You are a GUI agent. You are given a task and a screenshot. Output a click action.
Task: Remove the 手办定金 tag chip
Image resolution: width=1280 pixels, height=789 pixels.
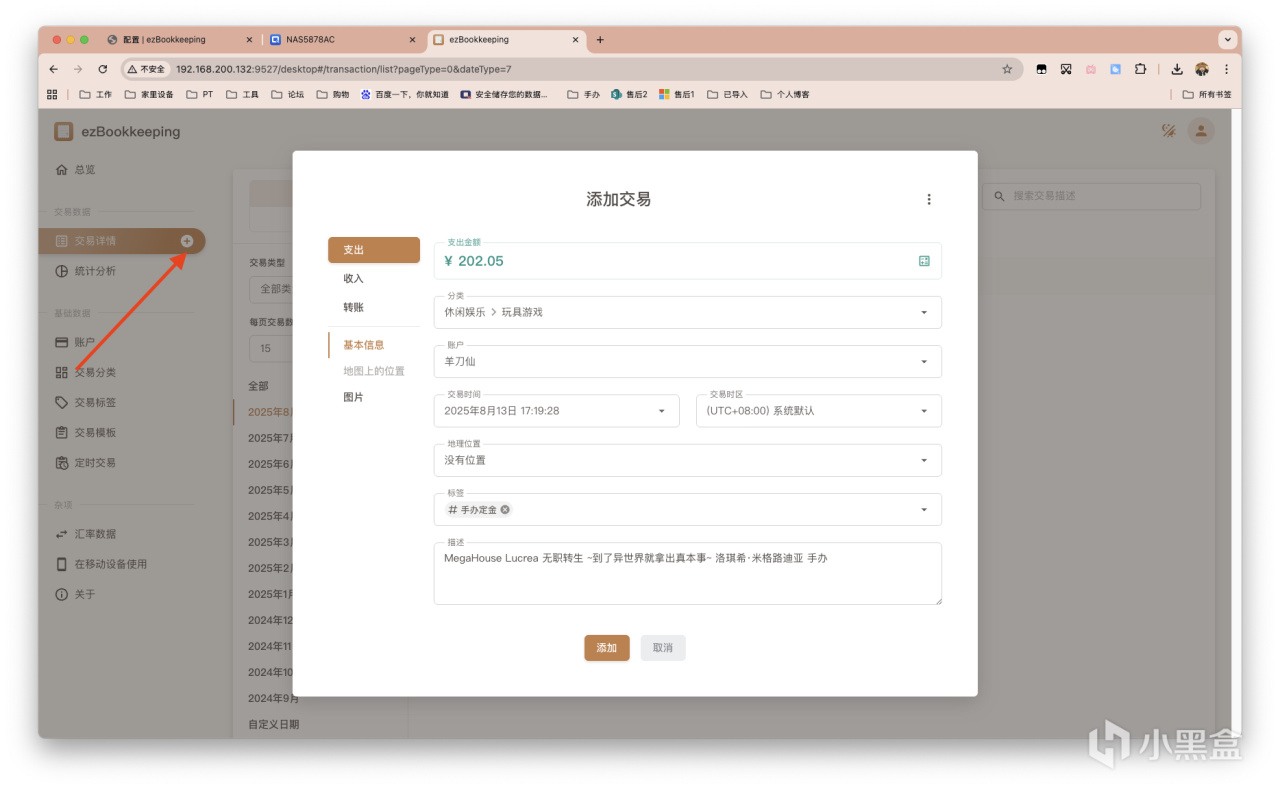[505, 510]
